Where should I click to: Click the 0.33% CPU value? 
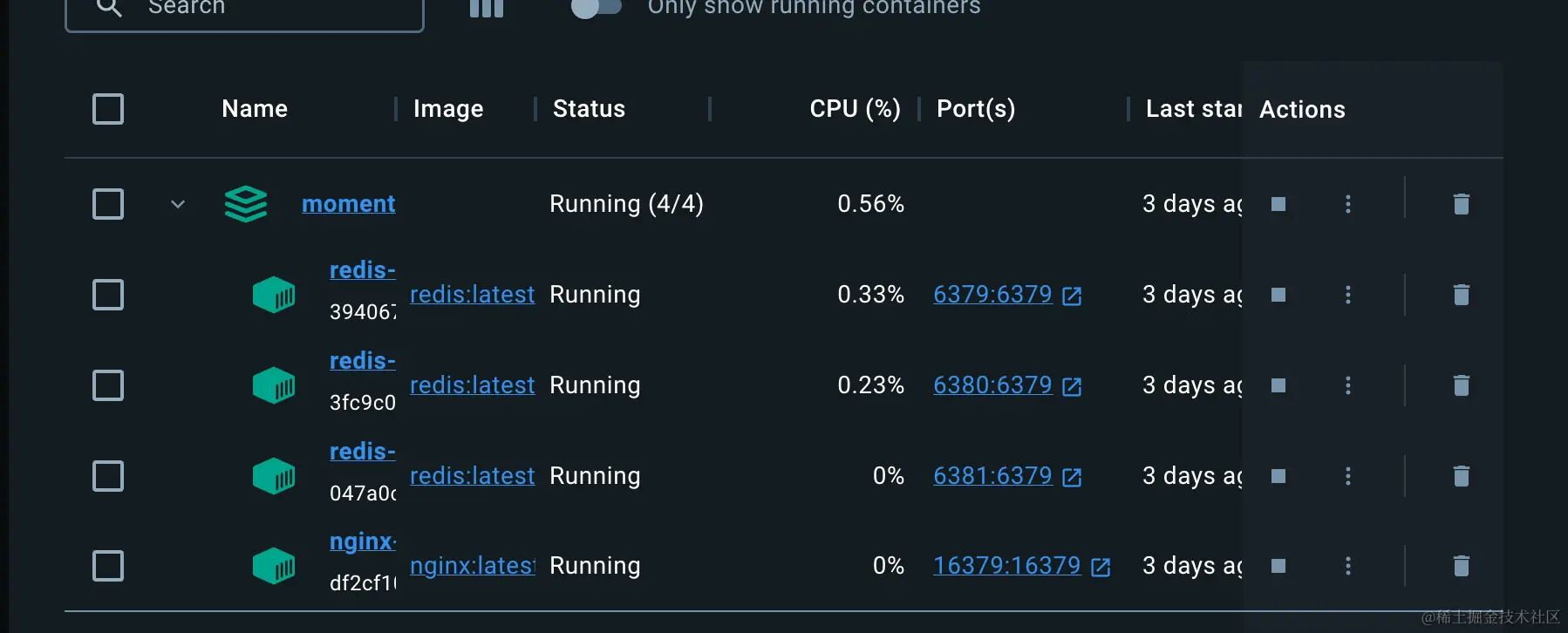tap(871, 295)
